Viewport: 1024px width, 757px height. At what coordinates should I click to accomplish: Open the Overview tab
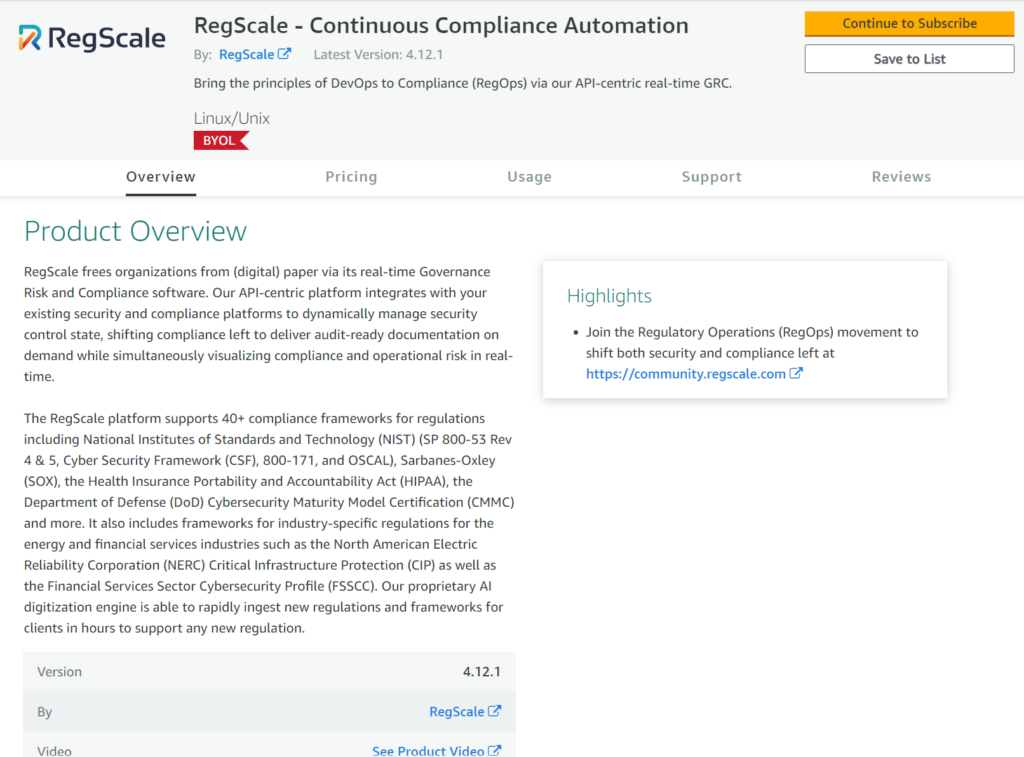pos(161,177)
